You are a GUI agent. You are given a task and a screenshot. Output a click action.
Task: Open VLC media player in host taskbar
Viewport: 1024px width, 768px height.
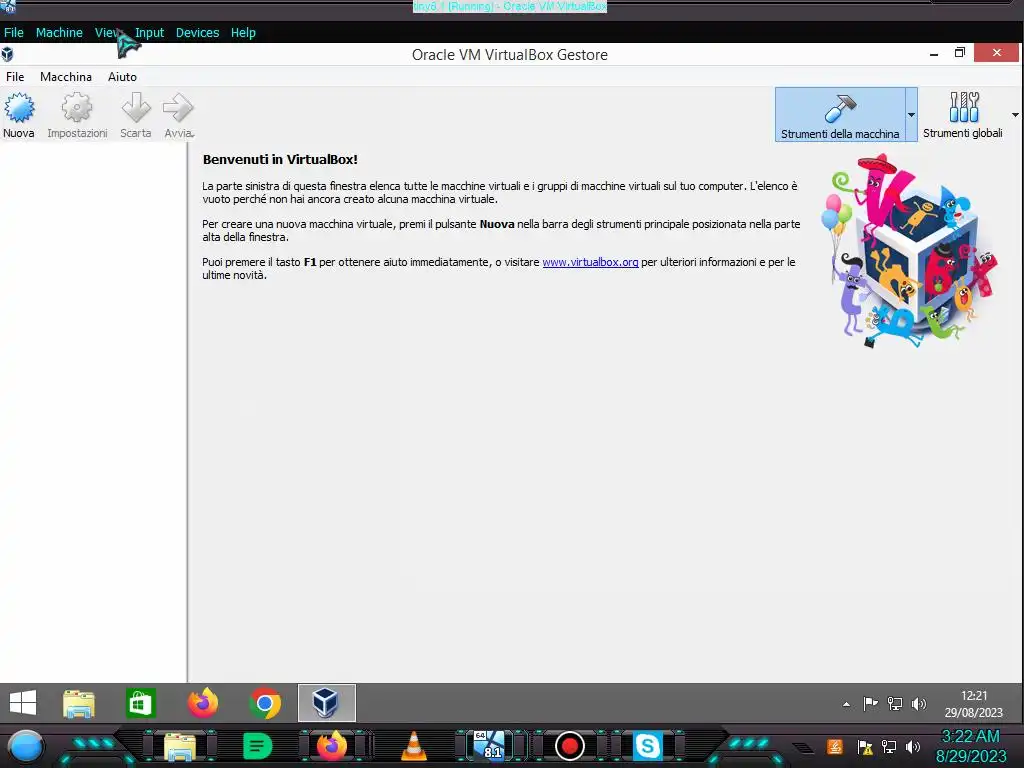[x=413, y=746]
